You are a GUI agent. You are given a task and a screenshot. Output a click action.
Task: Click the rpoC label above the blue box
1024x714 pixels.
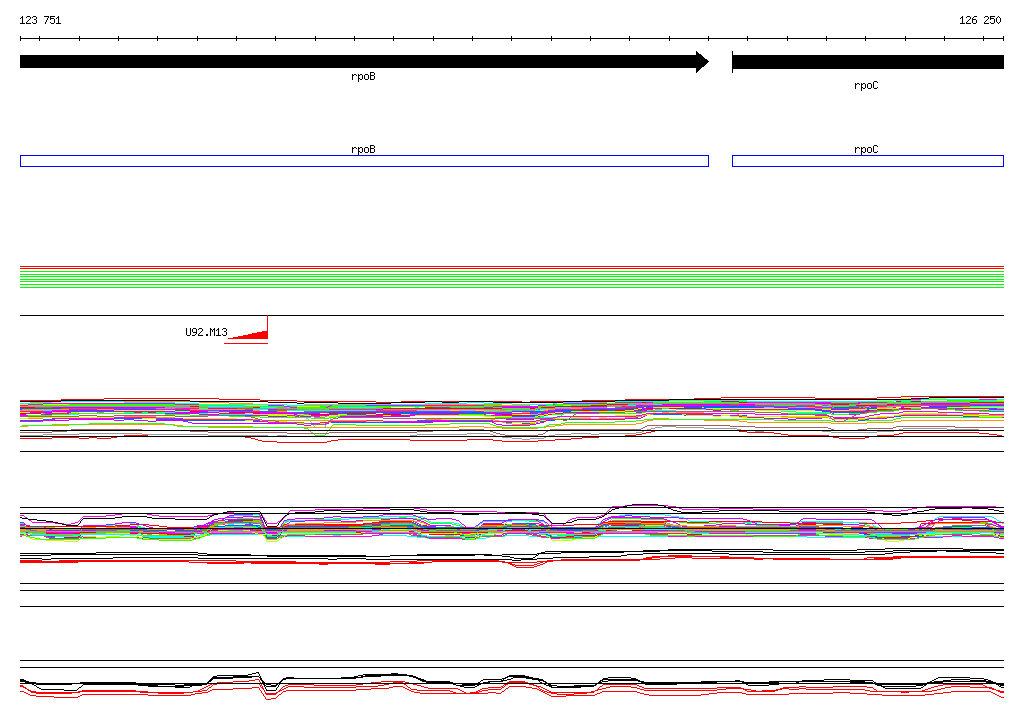click(x=866, y=149)
